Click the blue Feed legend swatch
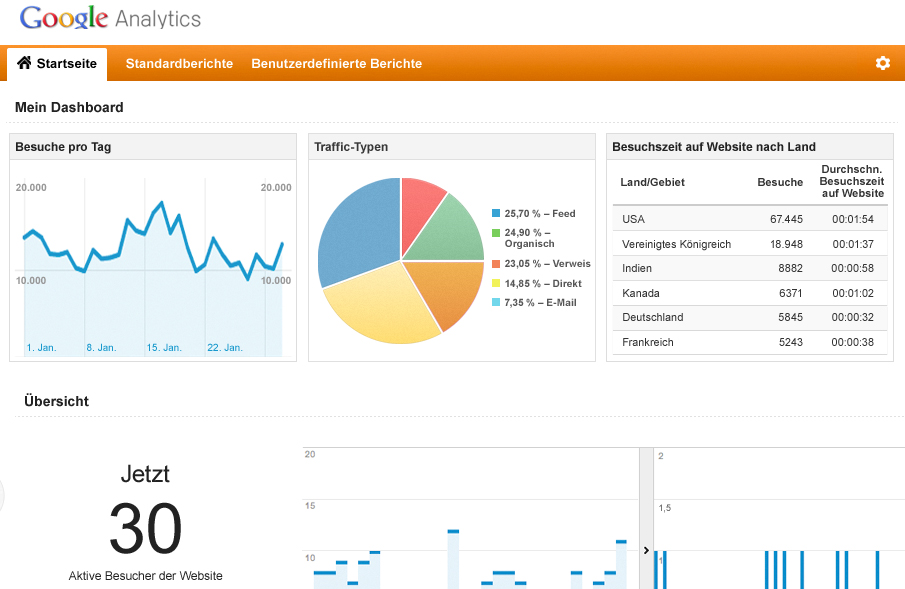Viewport: 905px width, 589px height. (x=496, y=214)
